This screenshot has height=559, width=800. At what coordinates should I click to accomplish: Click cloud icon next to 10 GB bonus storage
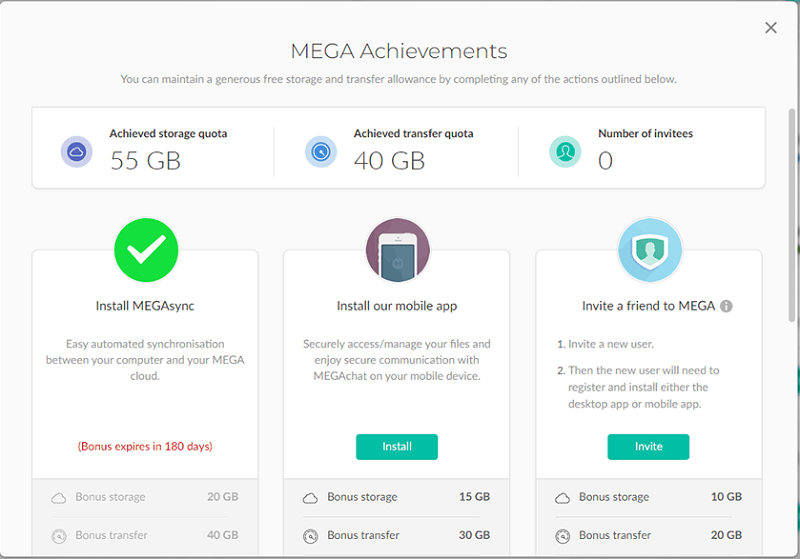pyautogui.click(x=563, y=497)
